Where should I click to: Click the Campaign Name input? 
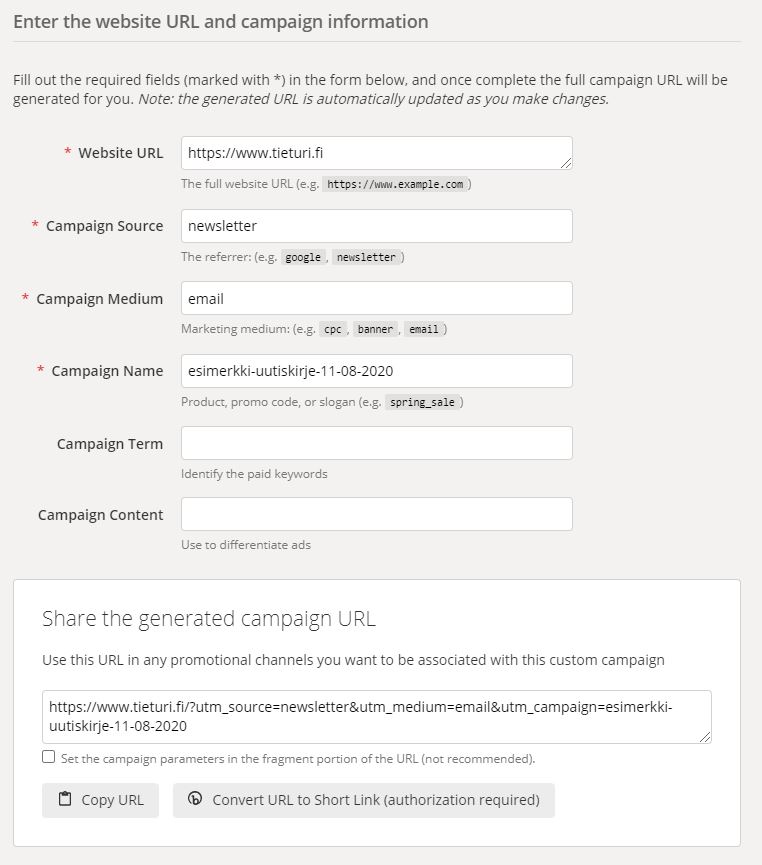376,371
